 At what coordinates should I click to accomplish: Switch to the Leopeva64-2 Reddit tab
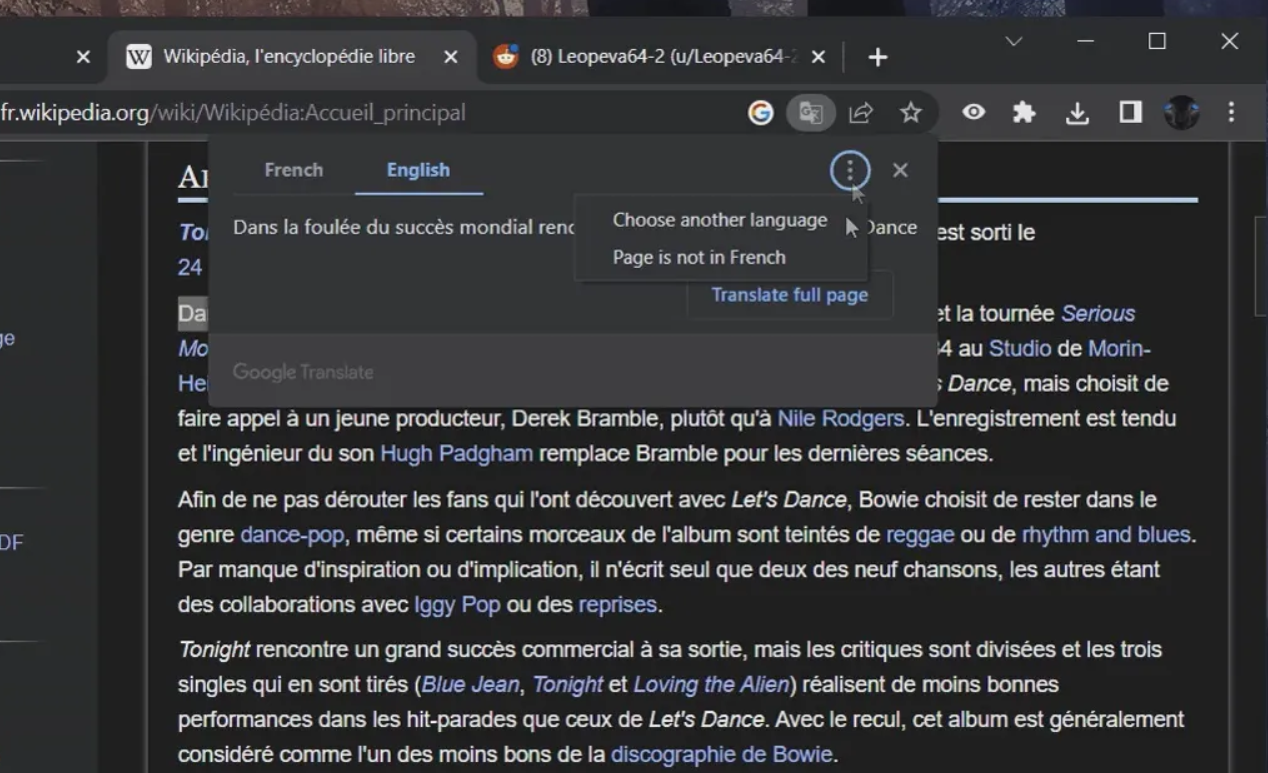[660, 57]
